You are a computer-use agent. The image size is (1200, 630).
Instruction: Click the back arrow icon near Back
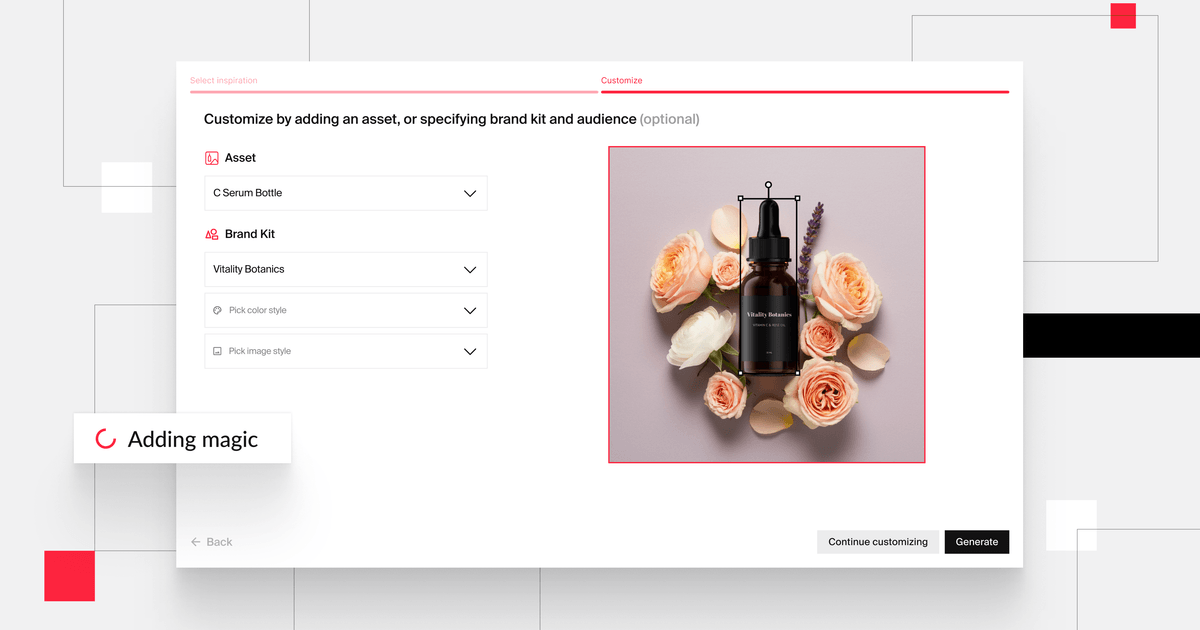(x=196, y=541)
